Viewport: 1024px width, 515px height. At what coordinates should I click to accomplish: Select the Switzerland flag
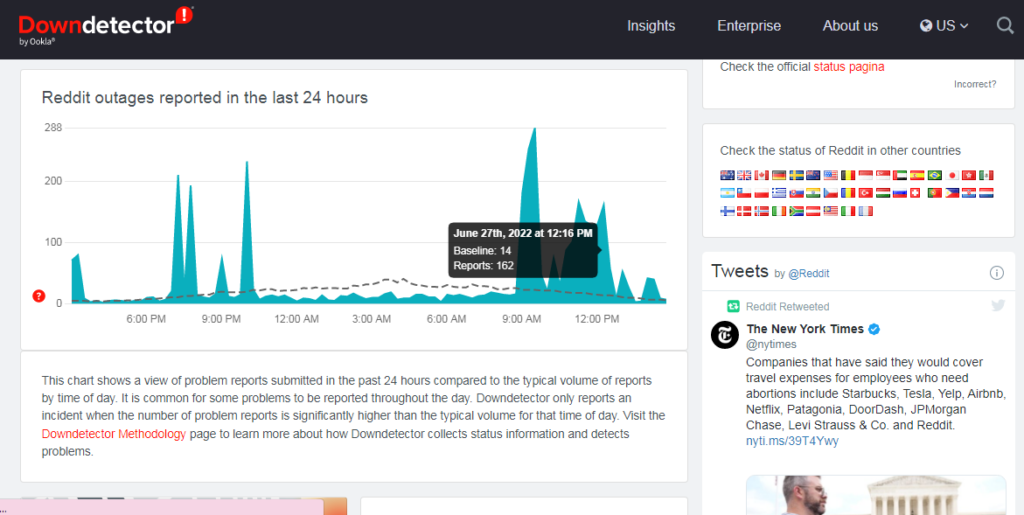[915, 193]
